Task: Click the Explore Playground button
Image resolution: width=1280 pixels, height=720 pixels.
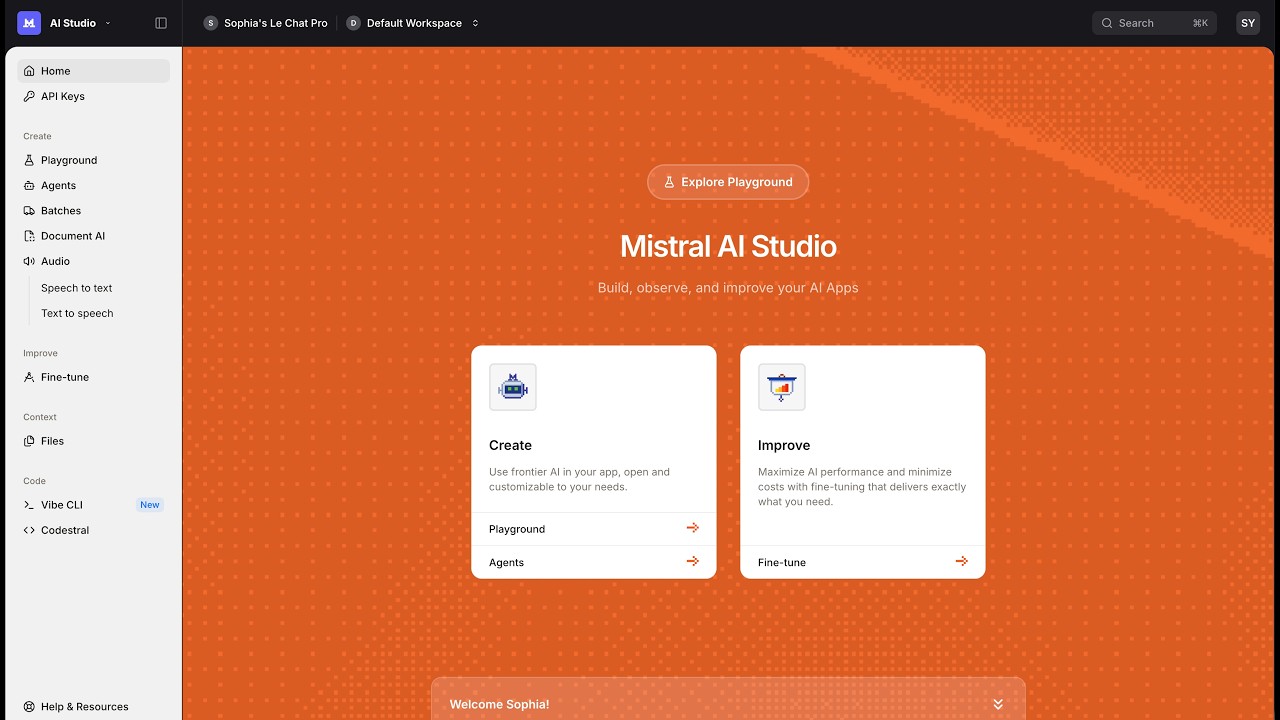Action: pyautogui.click(x=728, y=182)
